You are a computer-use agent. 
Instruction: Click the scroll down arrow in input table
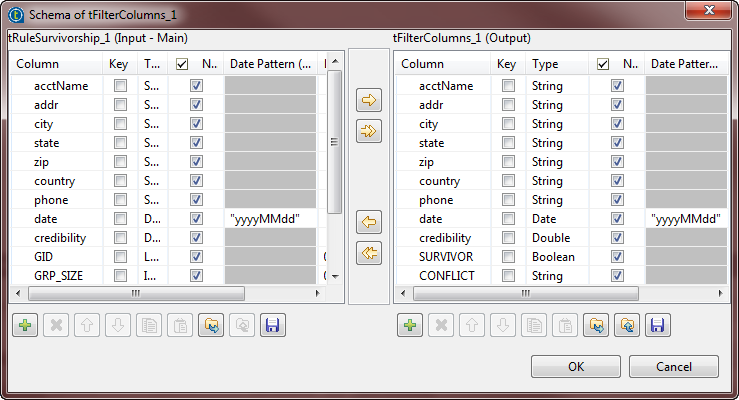[x=335, y=277]
